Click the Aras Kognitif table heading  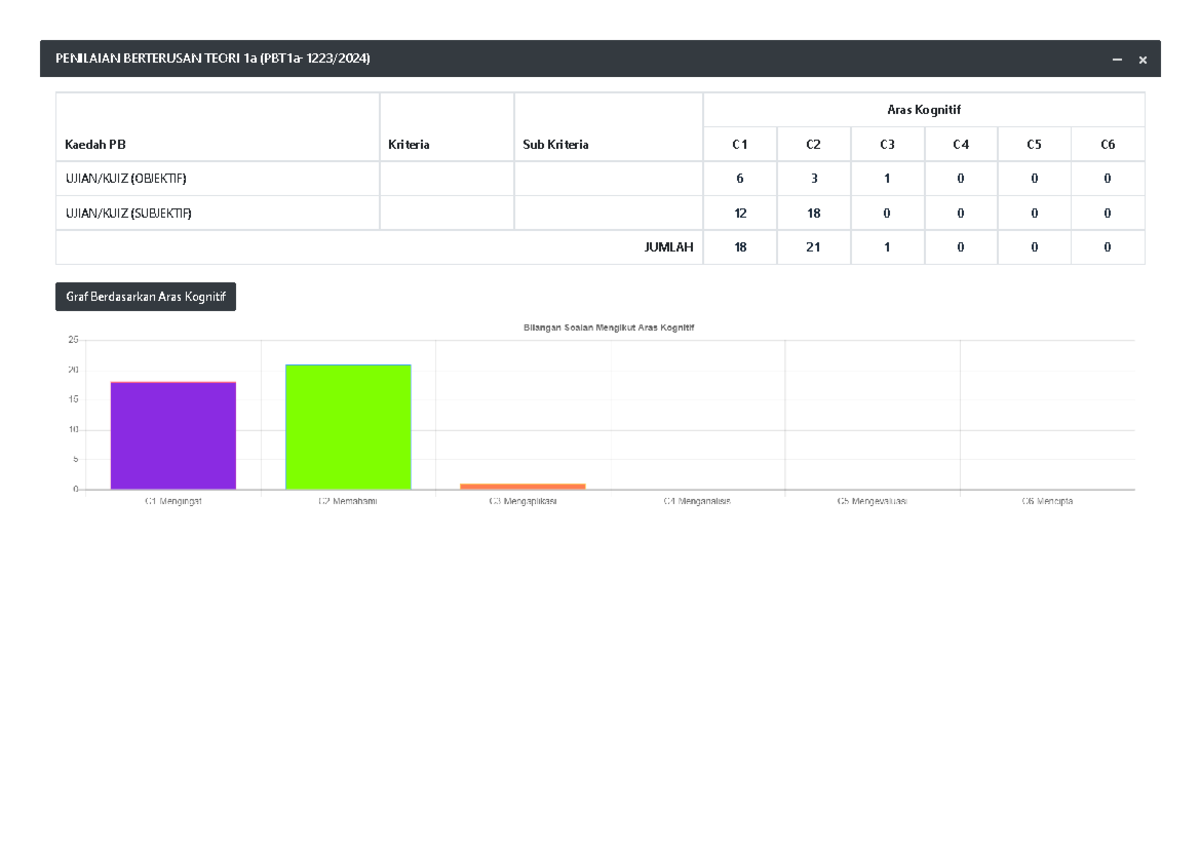pos(923,110)
